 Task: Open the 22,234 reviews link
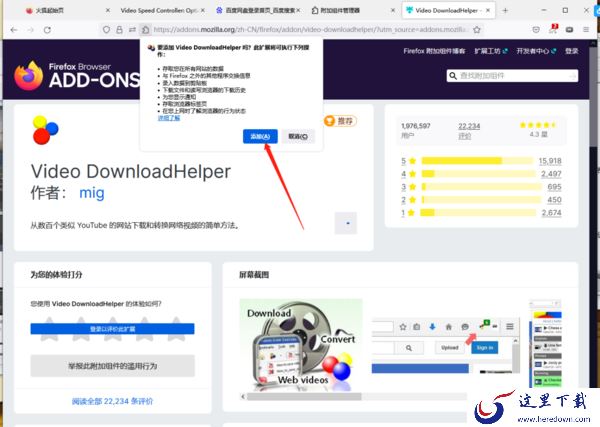pyautogui.click(x=469, y=126)
